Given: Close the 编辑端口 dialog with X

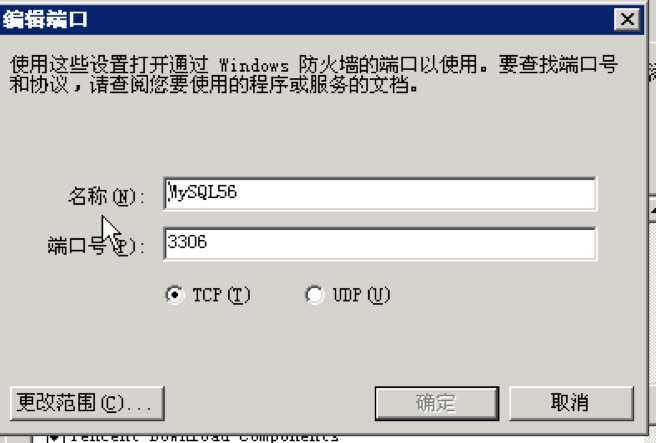Looking at the screenshot, I should point(627,19).
